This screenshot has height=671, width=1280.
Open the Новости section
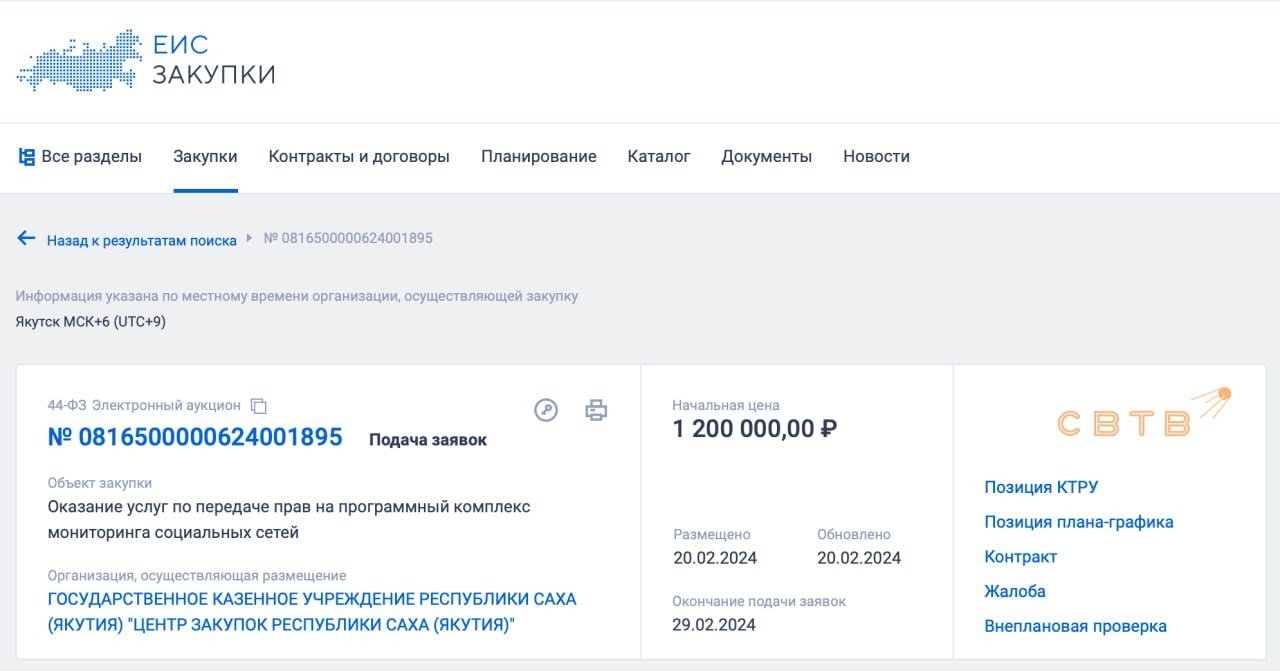tap(876, 157)
